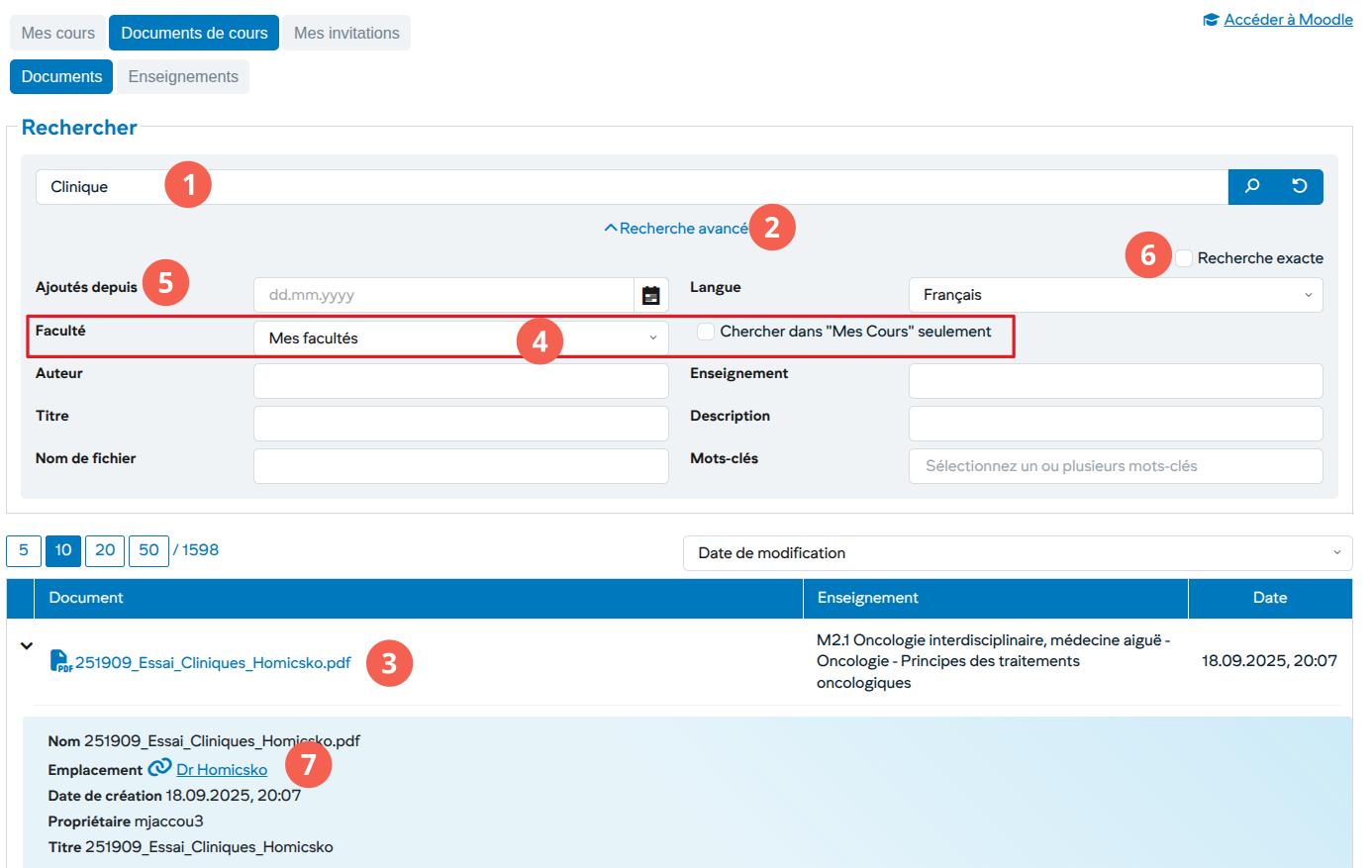
Task: Open the Langue dropdown showing Français
Action: [x=1115, y=295]
